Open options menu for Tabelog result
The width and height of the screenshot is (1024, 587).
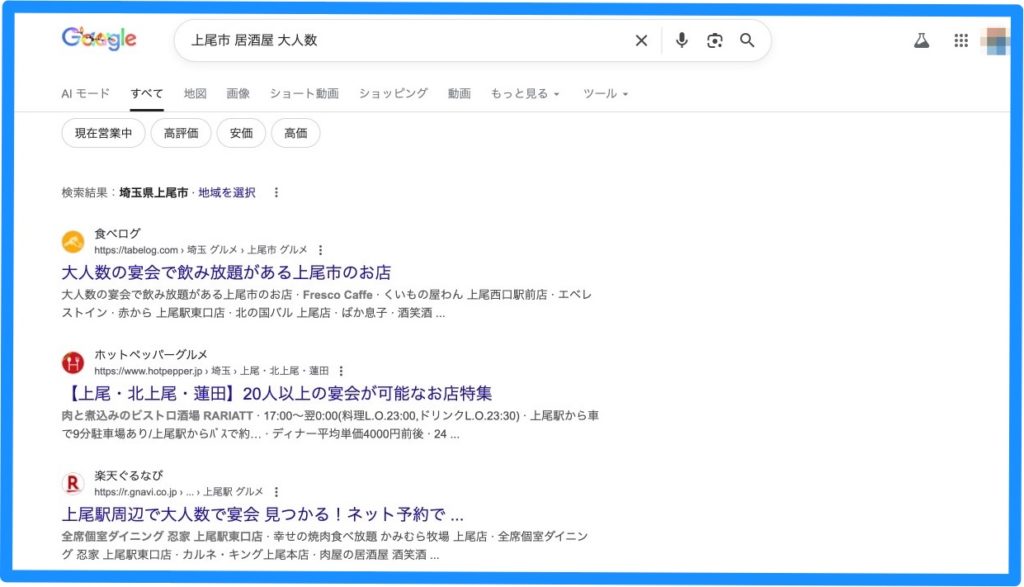point(320,250)
